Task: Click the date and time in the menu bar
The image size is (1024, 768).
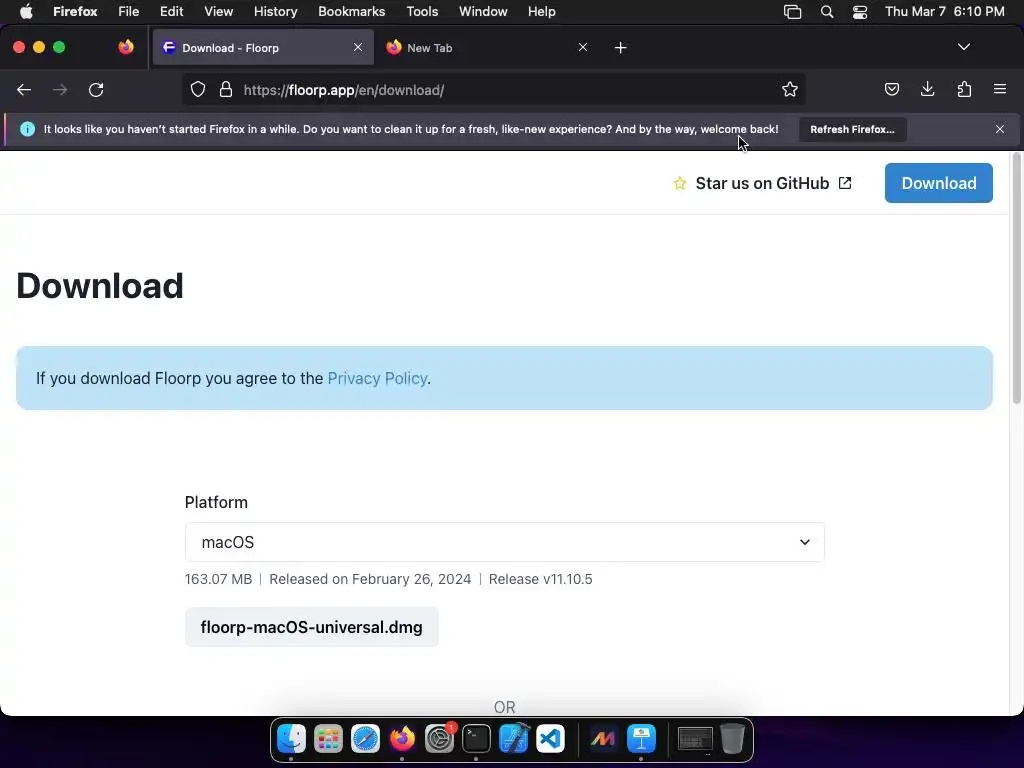Action: tap(944, 11)
